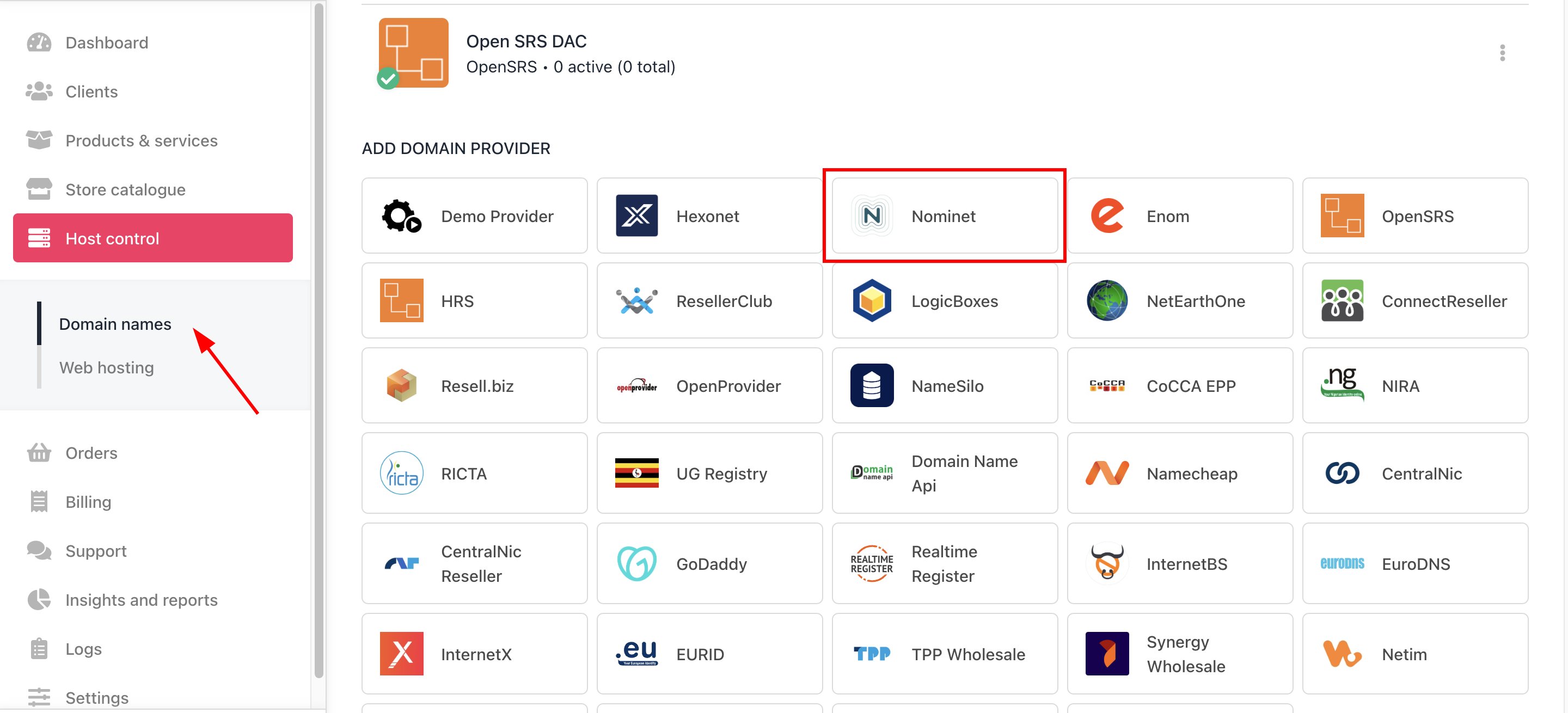Add the Netim provider
The image size is (1568, 713).
tap(1414, 654)
